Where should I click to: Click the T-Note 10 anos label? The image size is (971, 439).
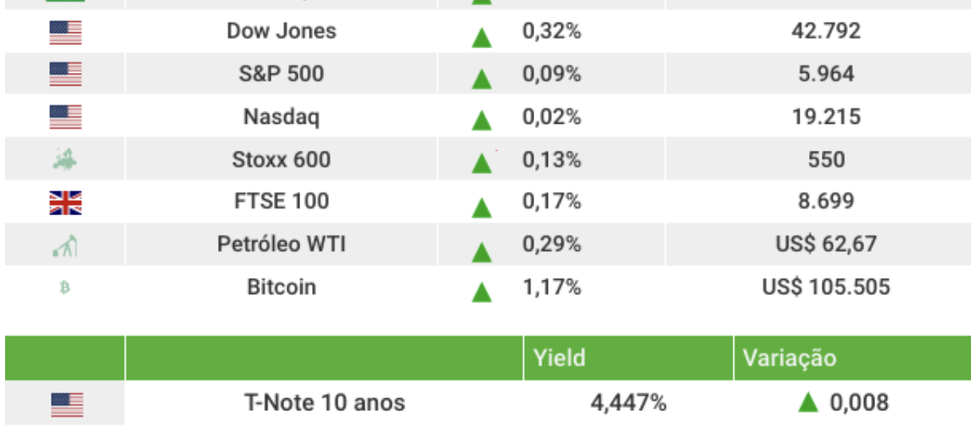[x=325, y=404]
